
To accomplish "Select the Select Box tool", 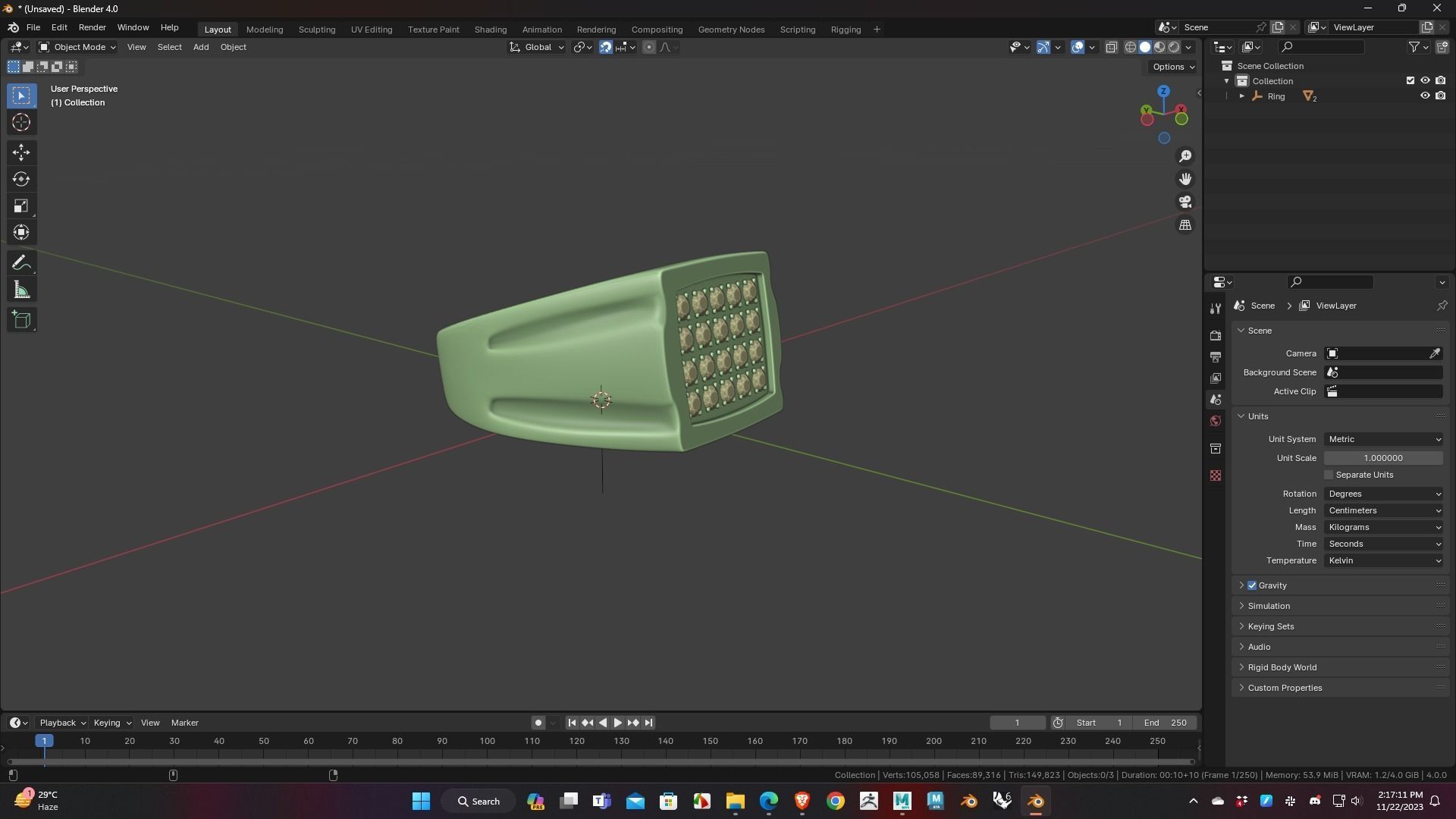I will coord(21,96).
